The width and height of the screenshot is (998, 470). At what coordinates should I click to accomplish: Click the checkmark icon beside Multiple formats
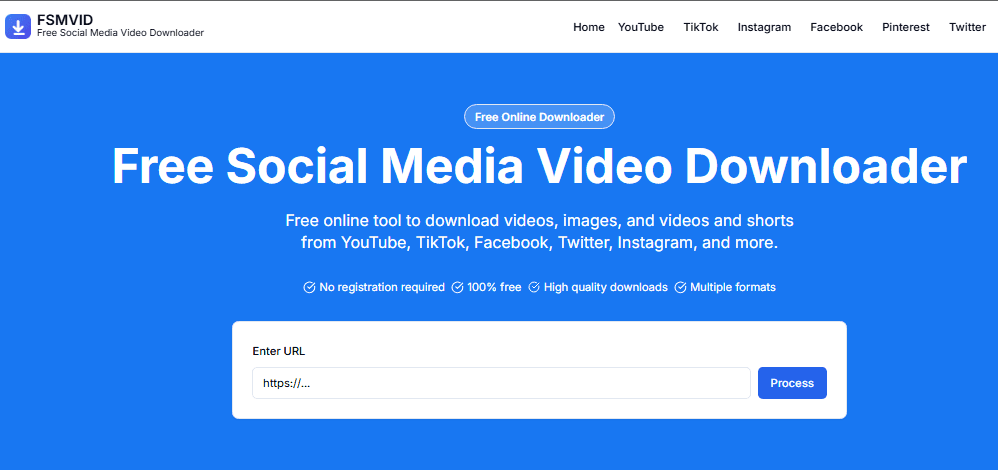[x=680, y=287]
